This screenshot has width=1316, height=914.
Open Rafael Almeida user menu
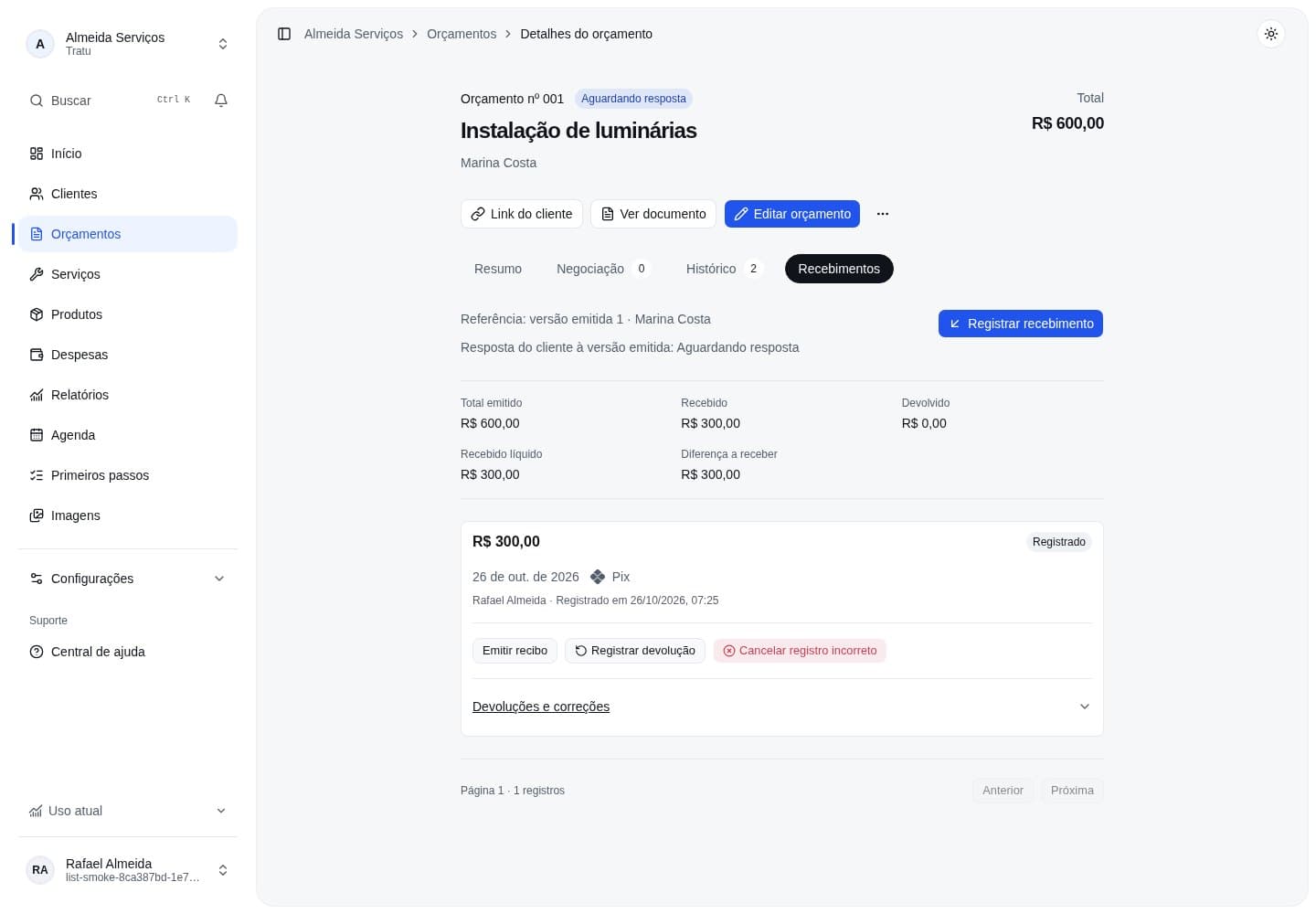coord(128,870)
